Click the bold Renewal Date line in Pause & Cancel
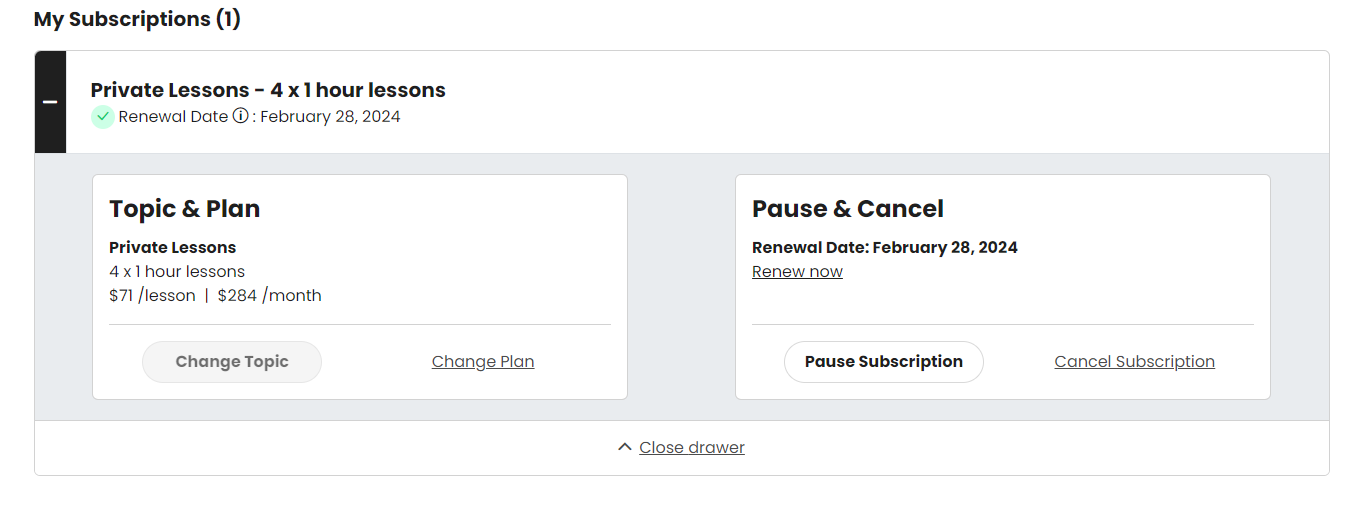This screenshot has width=1362, height=512. [884, 248]
